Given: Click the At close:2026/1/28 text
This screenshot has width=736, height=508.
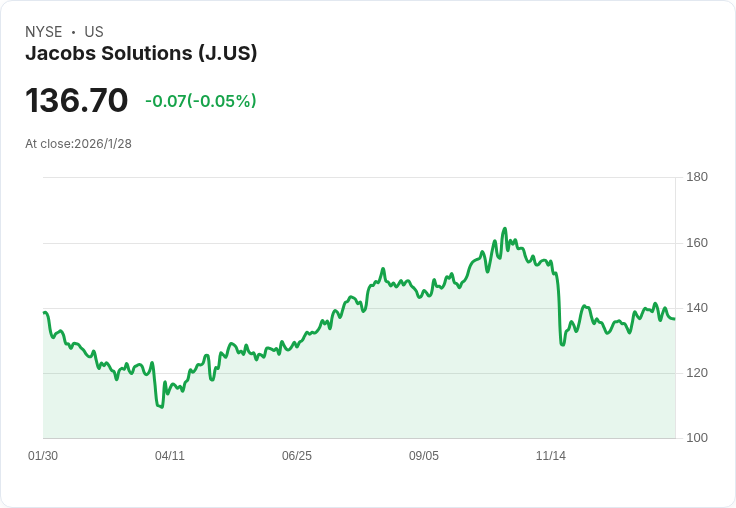Looking at the screenshot, I should click(x=78, y=144).
